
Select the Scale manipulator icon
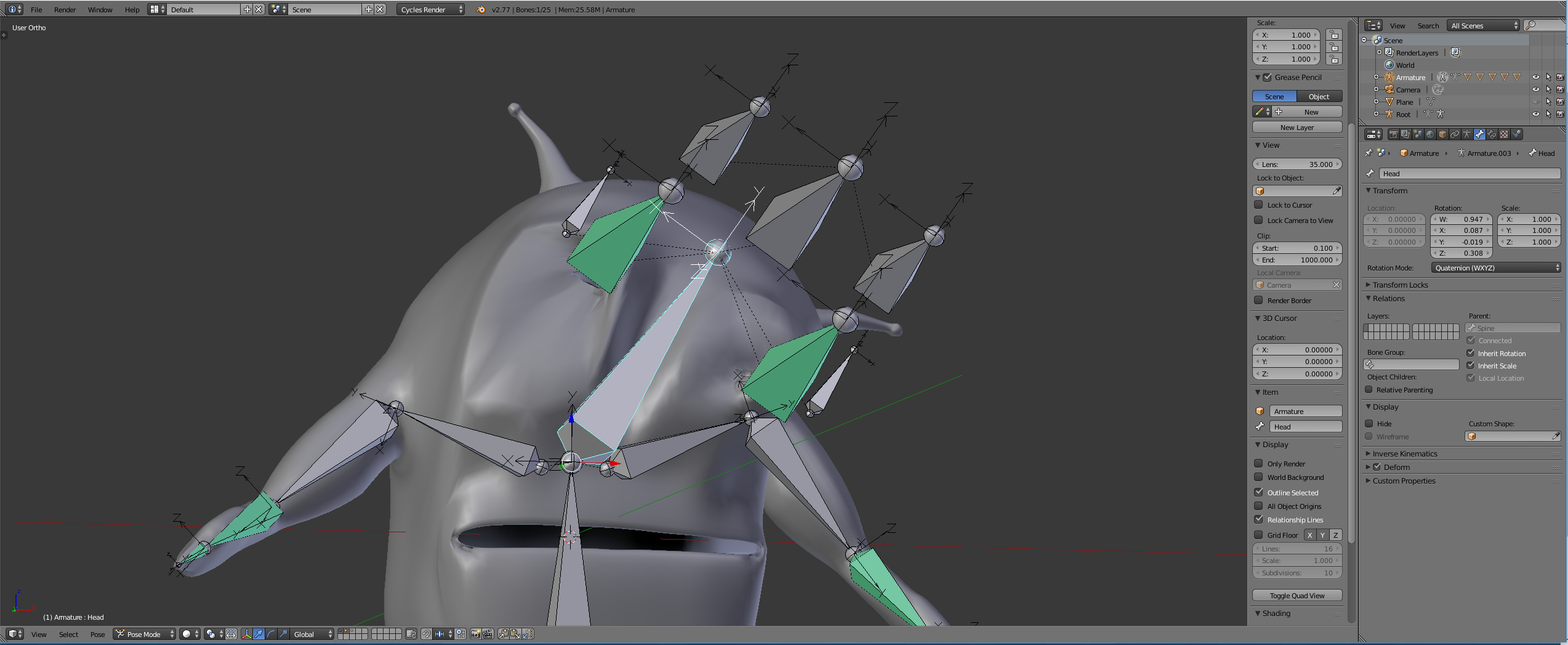[283, 634]
